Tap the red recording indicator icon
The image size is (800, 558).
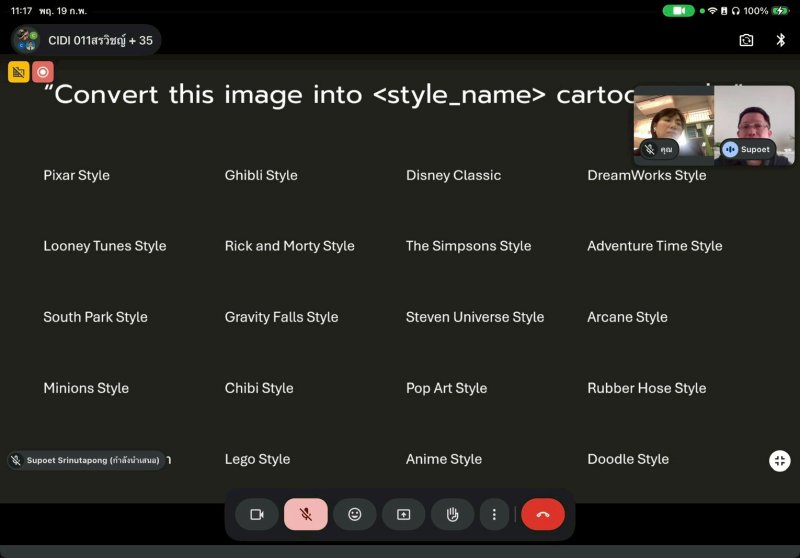(x=43, y=72)
